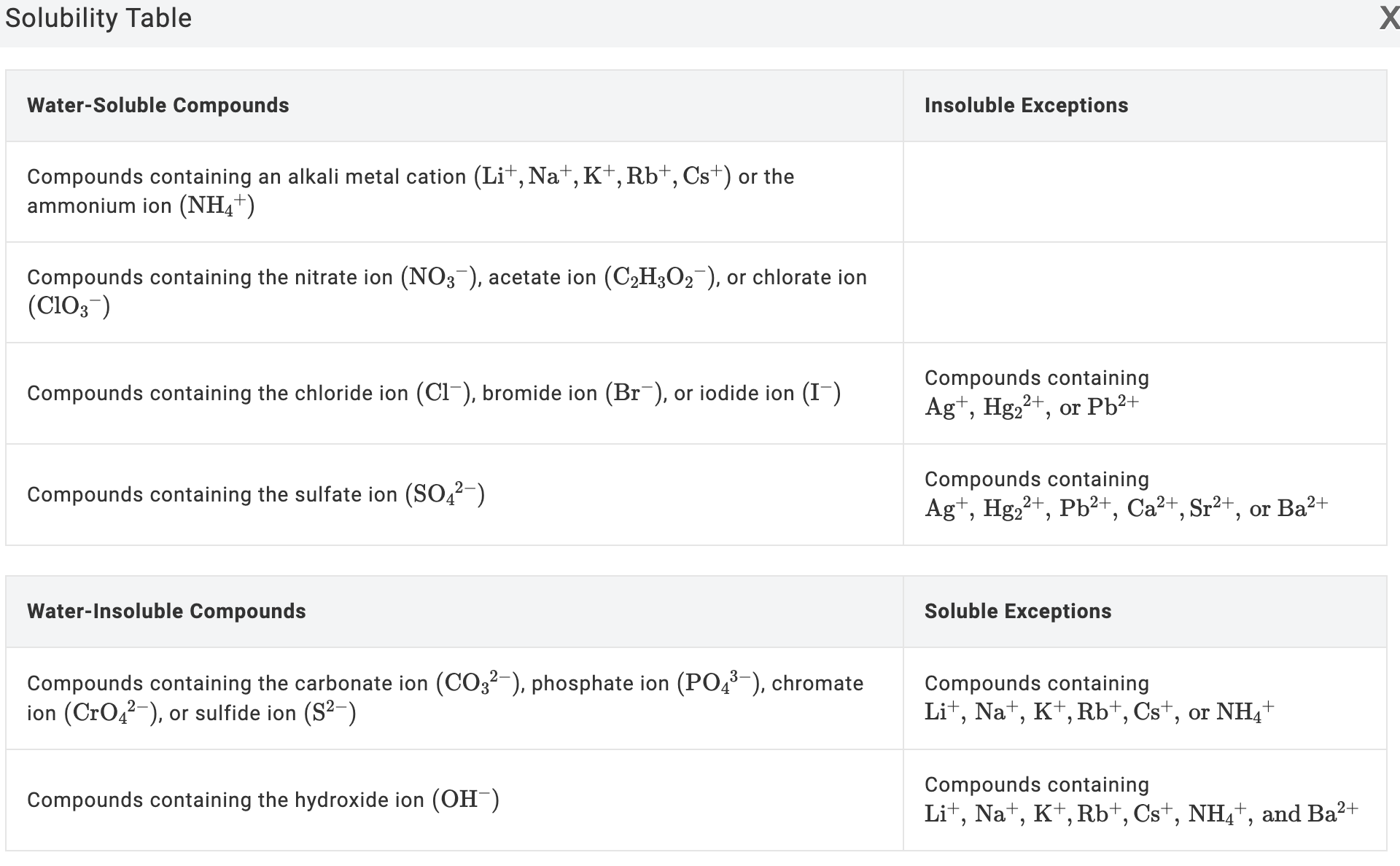Click the Solubility Table title
1400x866 pixels.
tap(98, 18)
